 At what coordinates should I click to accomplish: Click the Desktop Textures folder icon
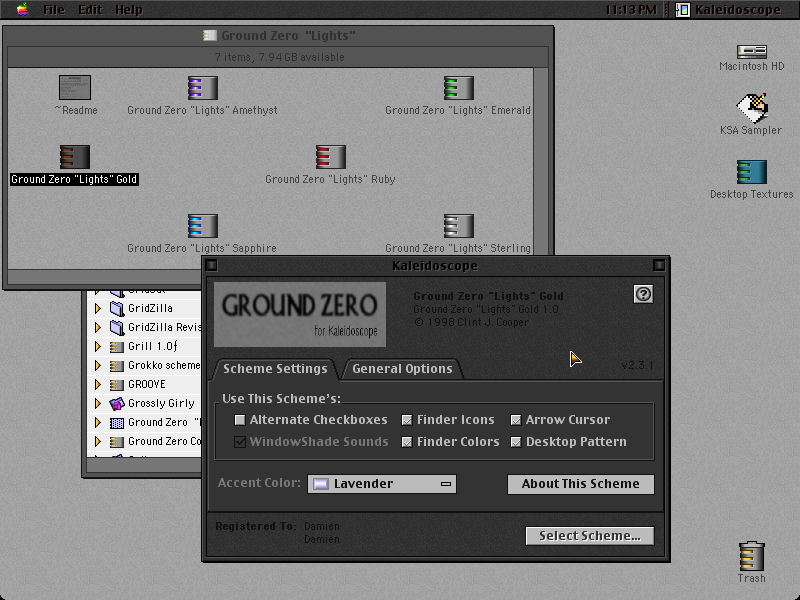(752, 172)
